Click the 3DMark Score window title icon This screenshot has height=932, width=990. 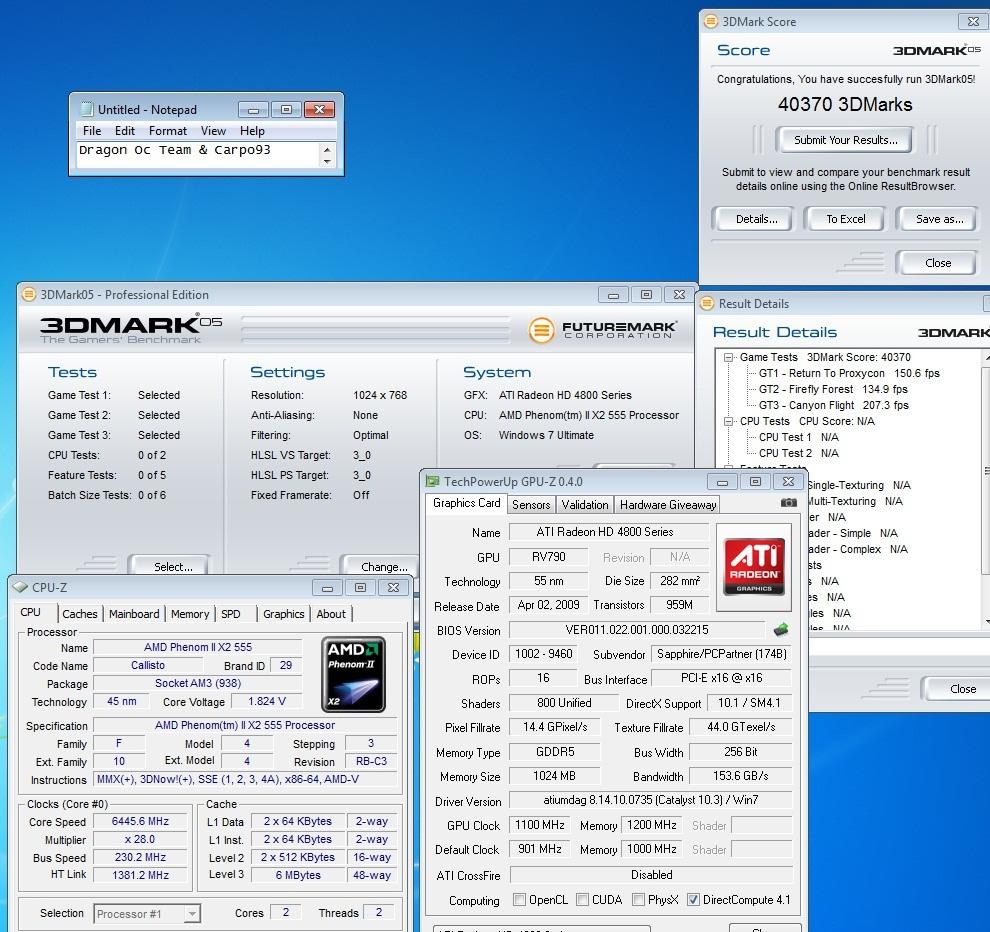tap(710, 21)
